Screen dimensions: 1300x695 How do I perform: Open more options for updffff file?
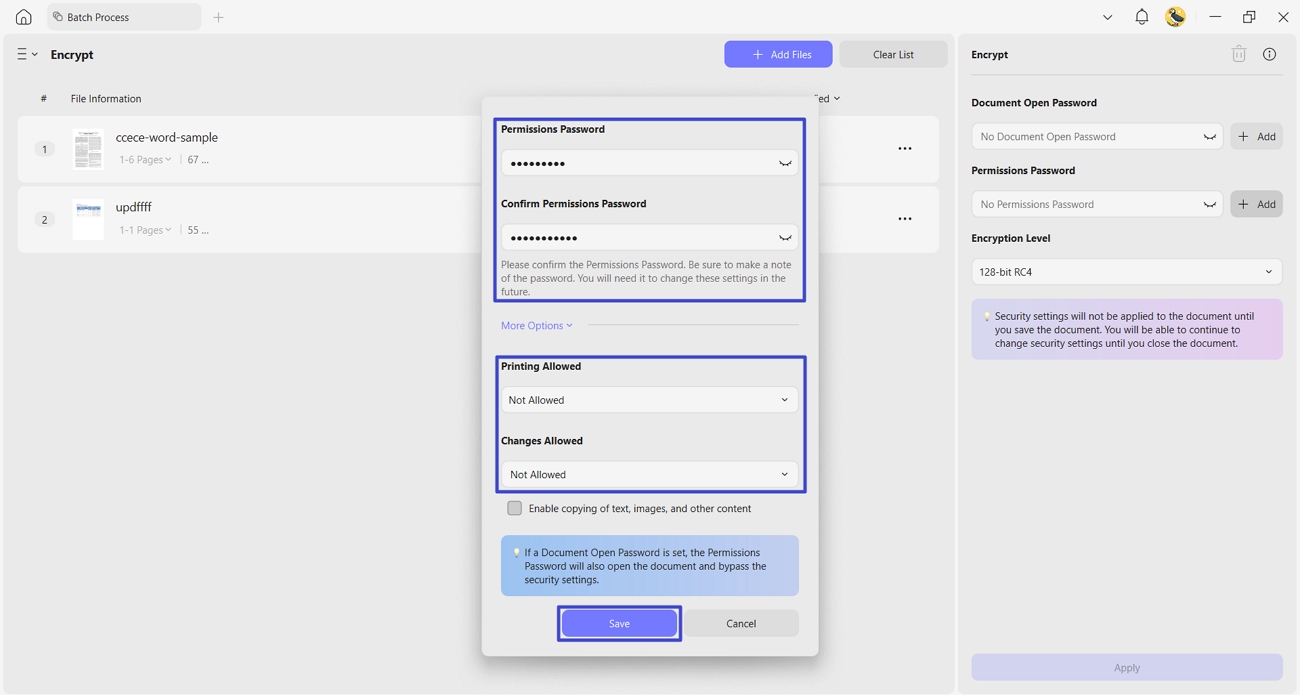pyautogui.click(x=905, y=219)
